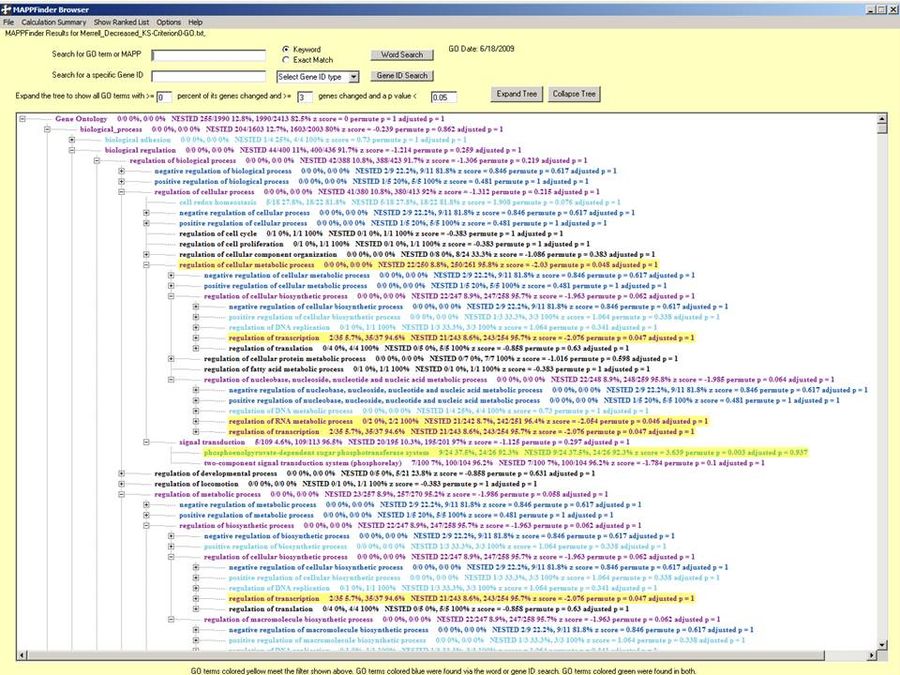Click the horizontal scrollbar right arrow
900x675 pixels.
tap(872, 655)
